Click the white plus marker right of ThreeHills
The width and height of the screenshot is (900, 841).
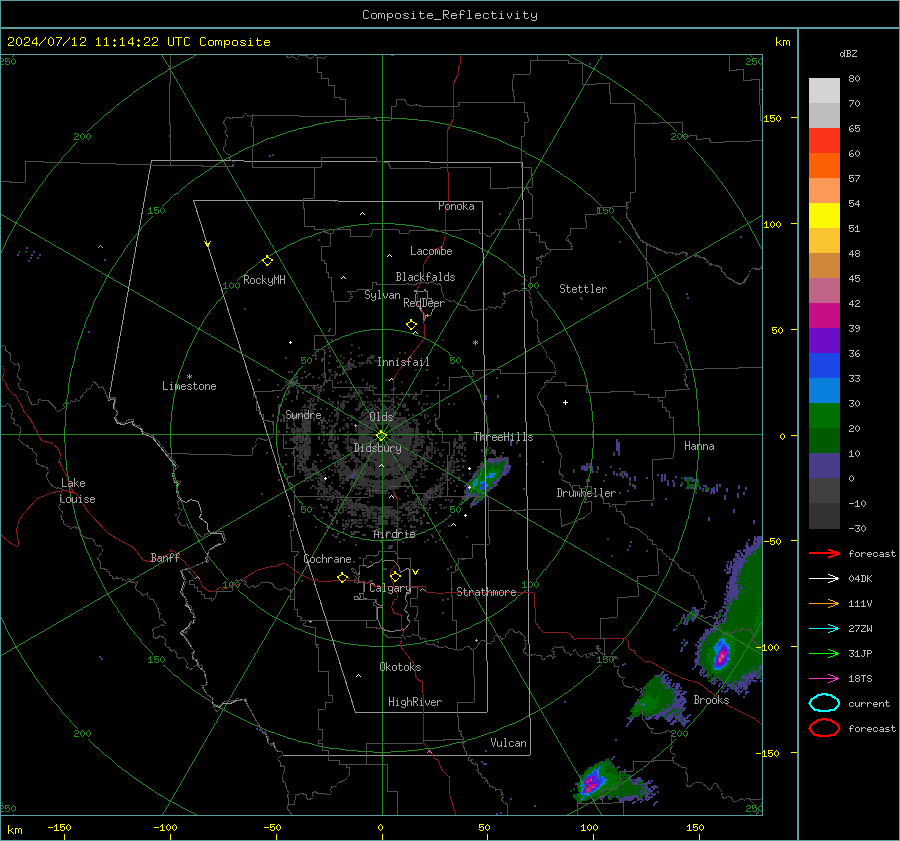point(565,402)
